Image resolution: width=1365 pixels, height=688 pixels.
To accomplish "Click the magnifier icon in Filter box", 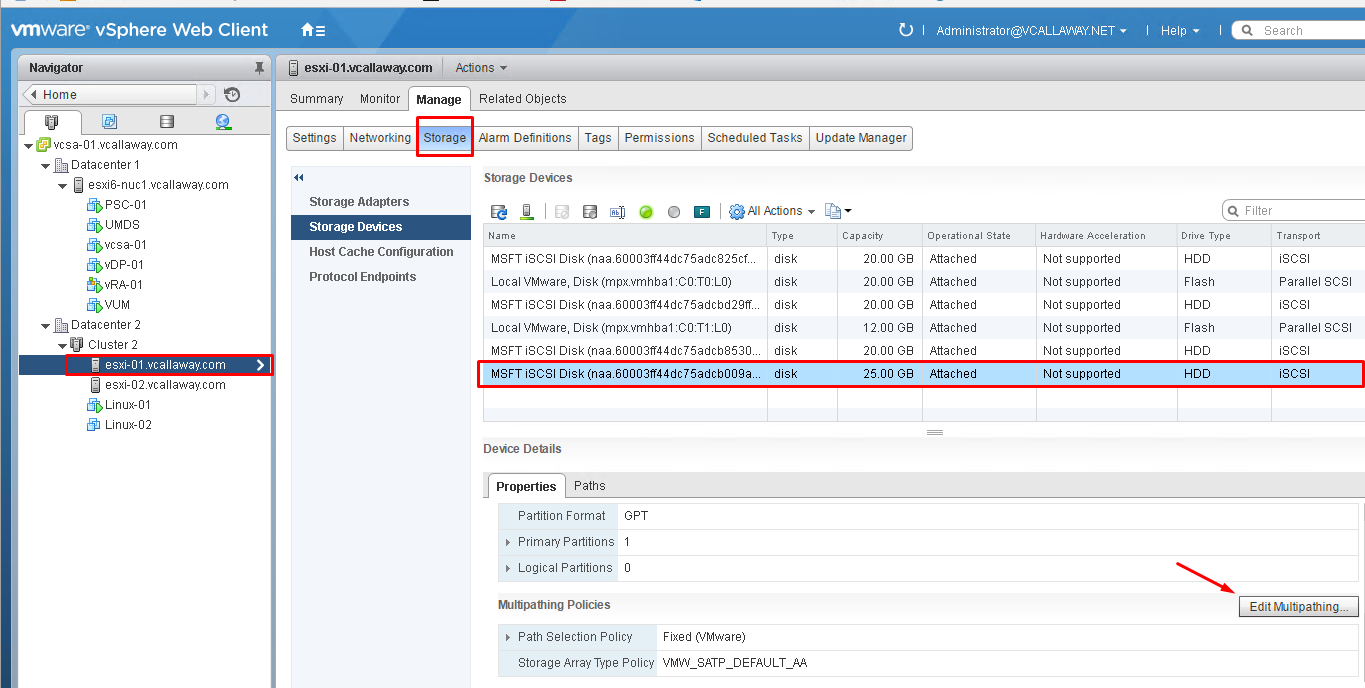I will coord(1234,211).
